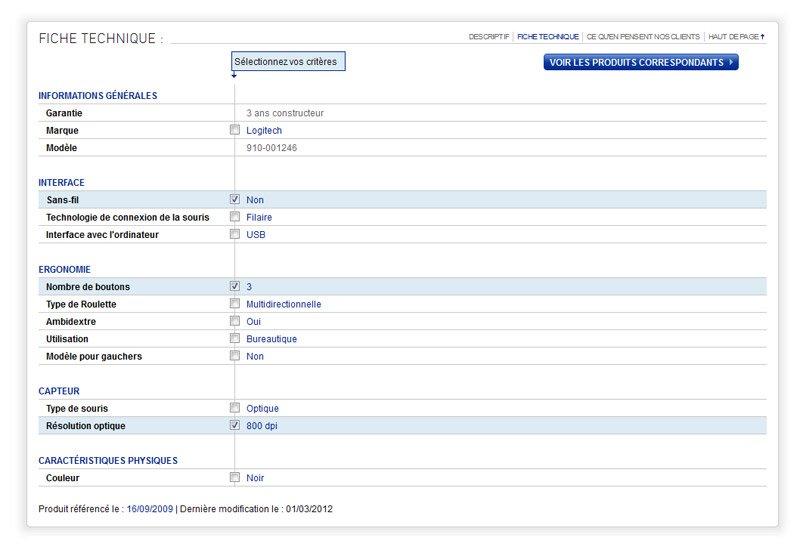Uncheck the 800 dpi resolution checkbox
Viewport: 800px width, 553px height.
click(235, 426)
